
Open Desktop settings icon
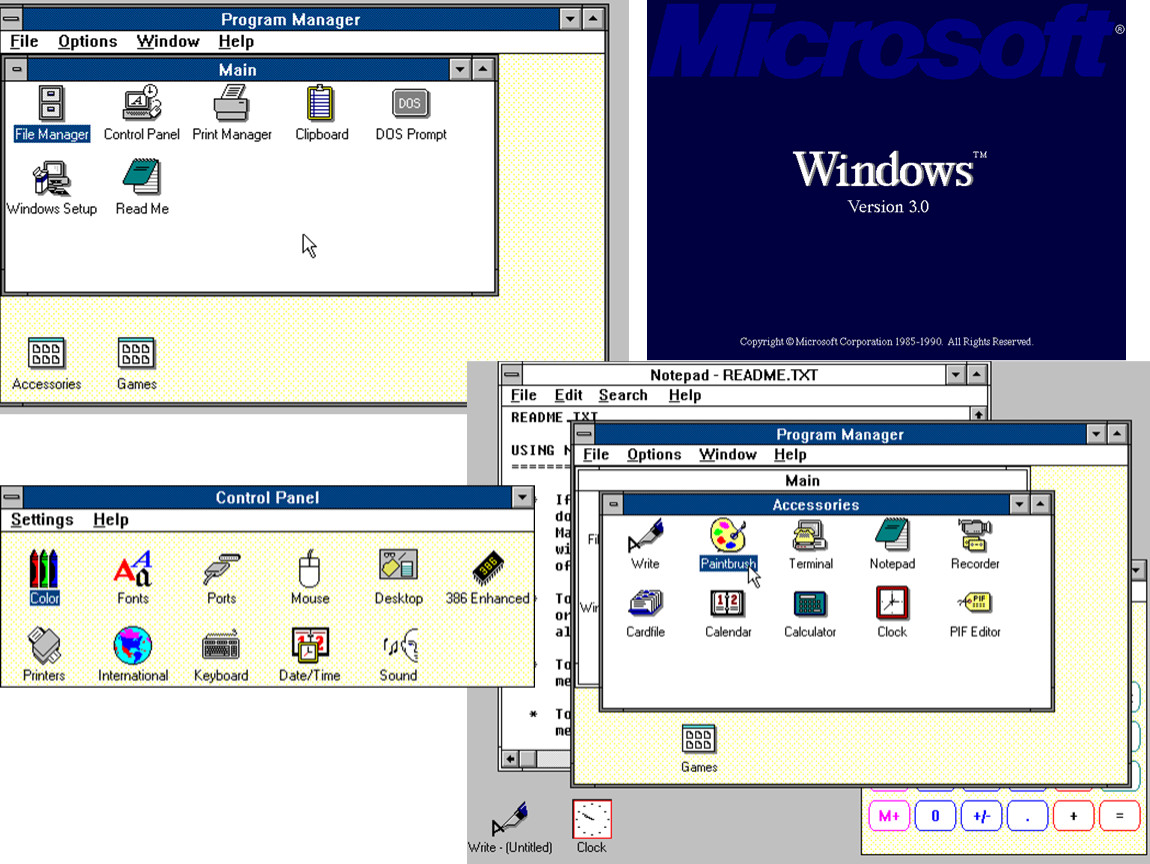click(x=398, y=577)
